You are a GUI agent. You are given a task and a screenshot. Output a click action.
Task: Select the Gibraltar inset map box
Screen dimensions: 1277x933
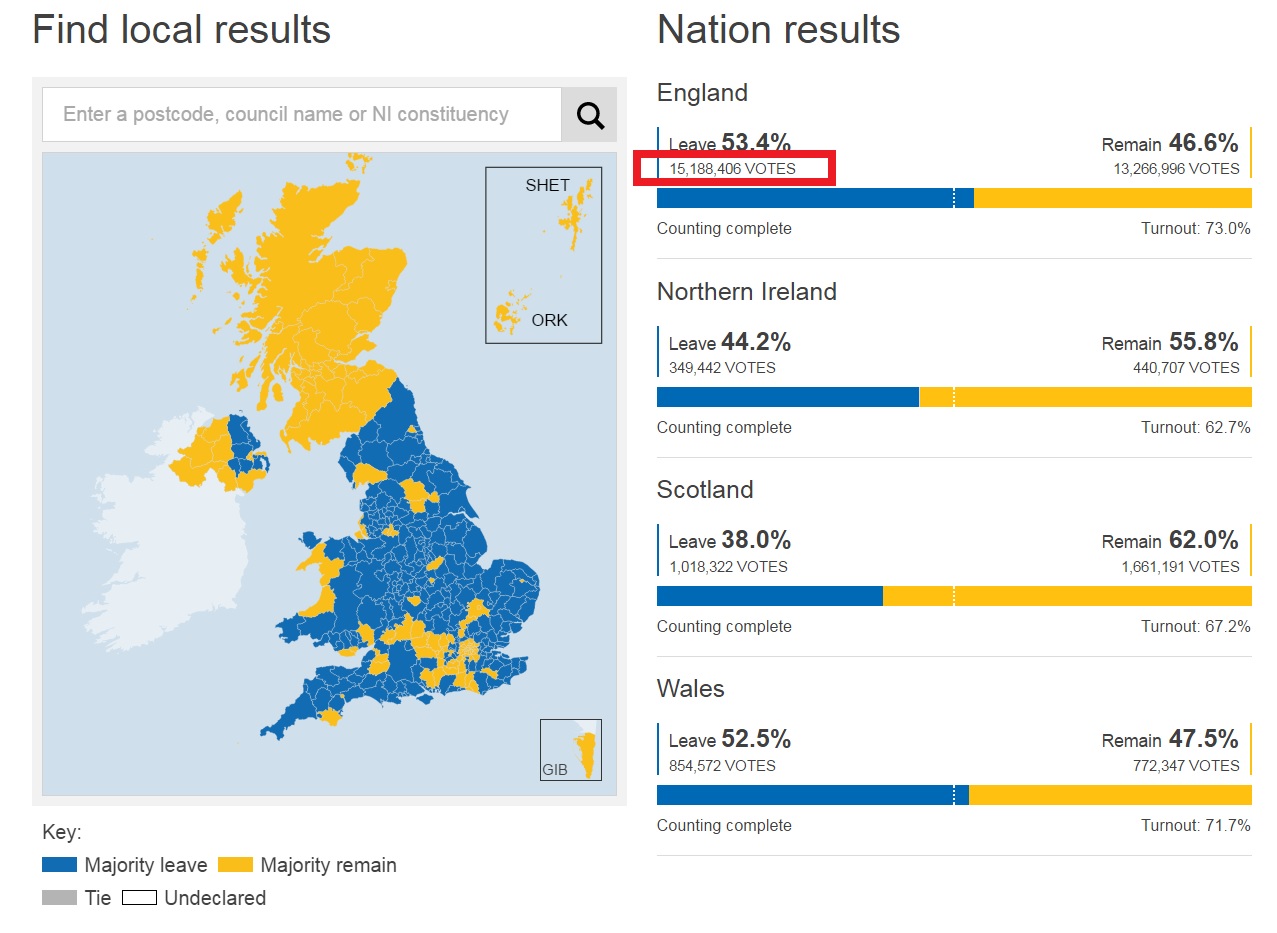pos(571,750)
